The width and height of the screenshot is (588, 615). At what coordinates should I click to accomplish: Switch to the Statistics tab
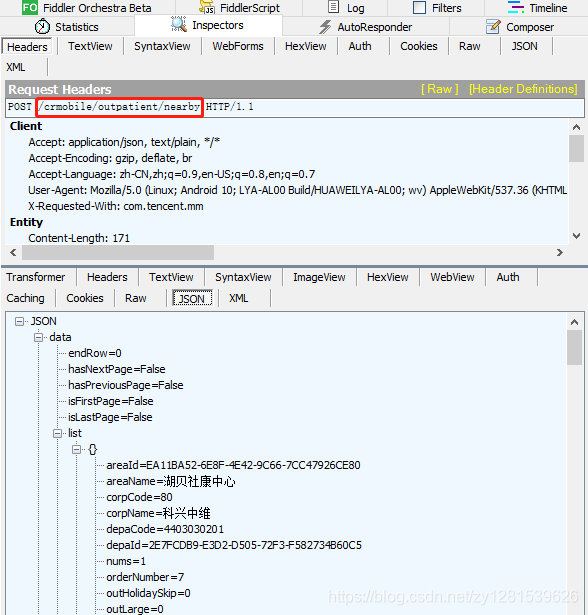[67, 27]
